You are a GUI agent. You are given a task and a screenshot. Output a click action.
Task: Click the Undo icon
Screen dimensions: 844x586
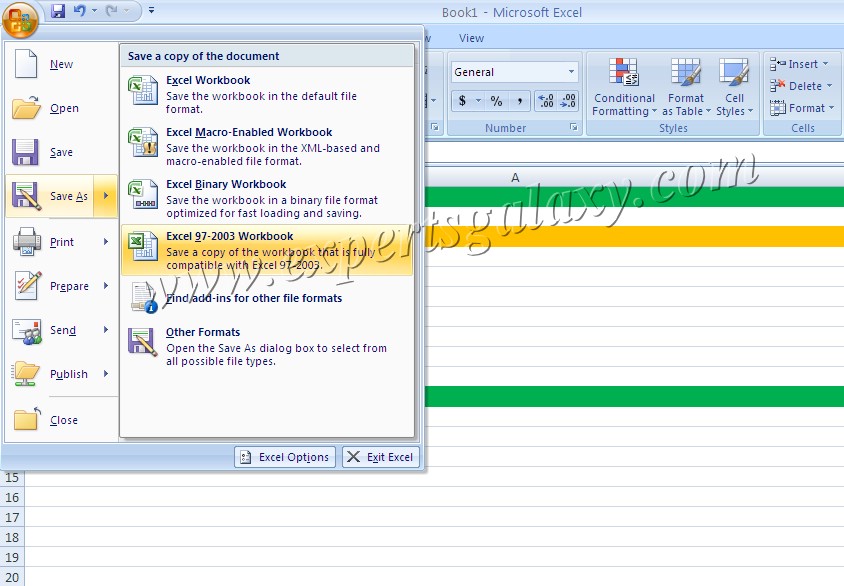click(x=79, y=10)
